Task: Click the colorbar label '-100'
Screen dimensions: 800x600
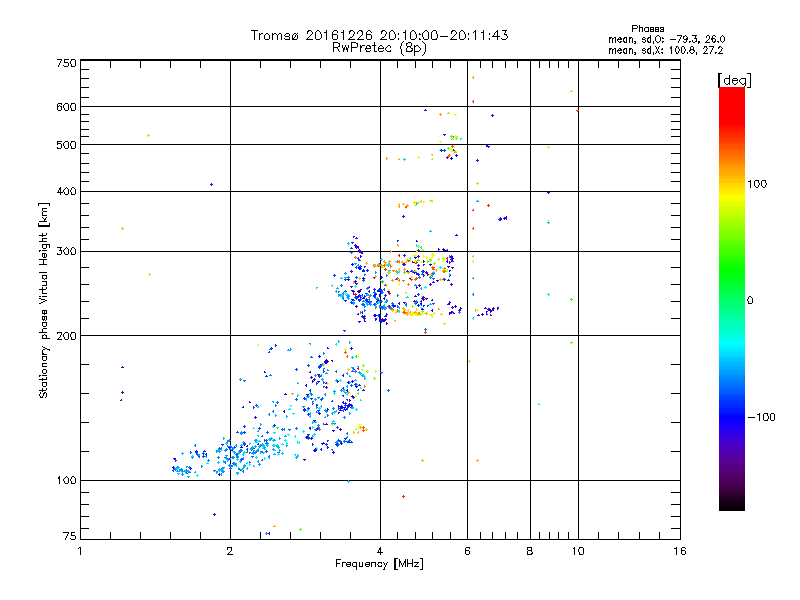Action: 761,417
